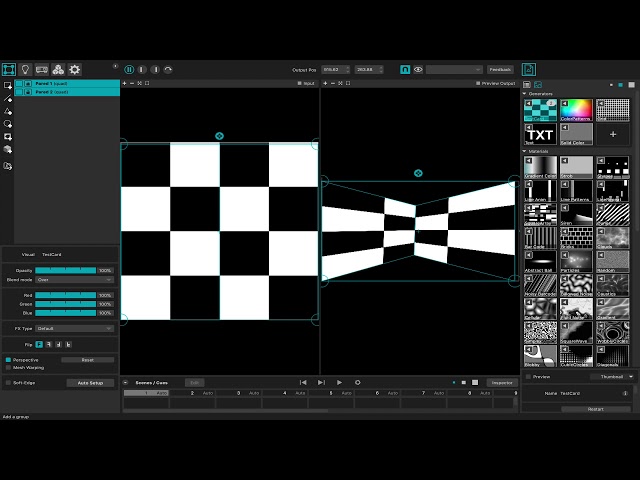Image resolution: width=640 pixels, height=480 pixels.
Task: Add a 3D object surface
Action: click(x=7, y=149)
